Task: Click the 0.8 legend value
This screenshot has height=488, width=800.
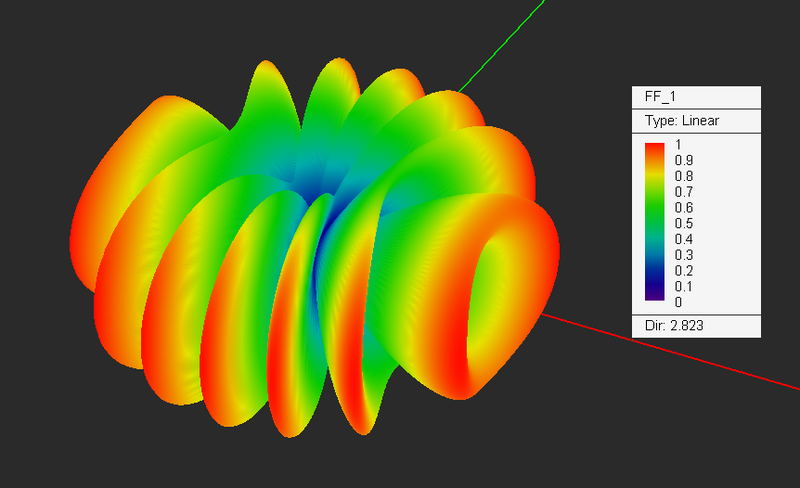Action: [684, 177]
